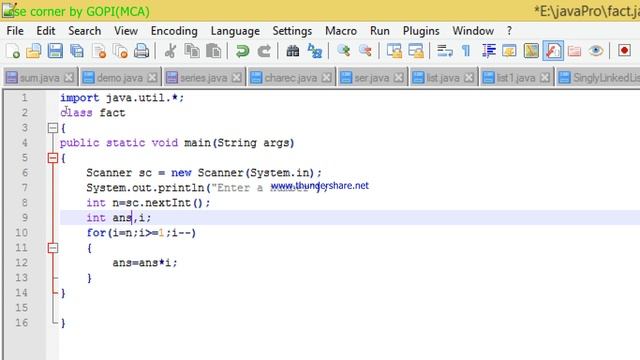Screen dimensions: 640x360
Task: Close the list.java tab
Action: pos(469,78)
